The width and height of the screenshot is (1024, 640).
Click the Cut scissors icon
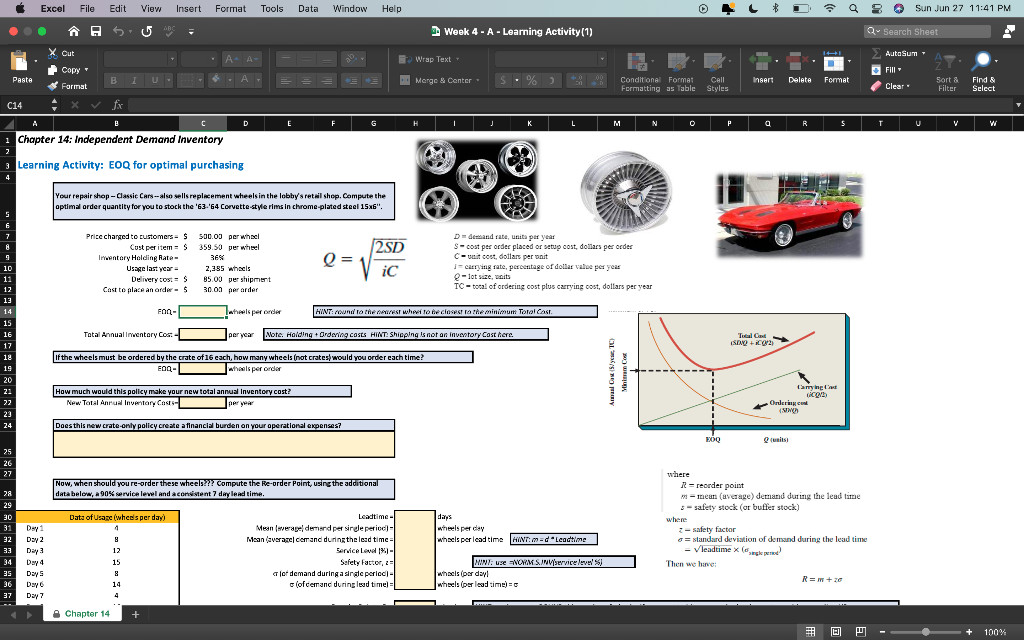click(53, 52)
